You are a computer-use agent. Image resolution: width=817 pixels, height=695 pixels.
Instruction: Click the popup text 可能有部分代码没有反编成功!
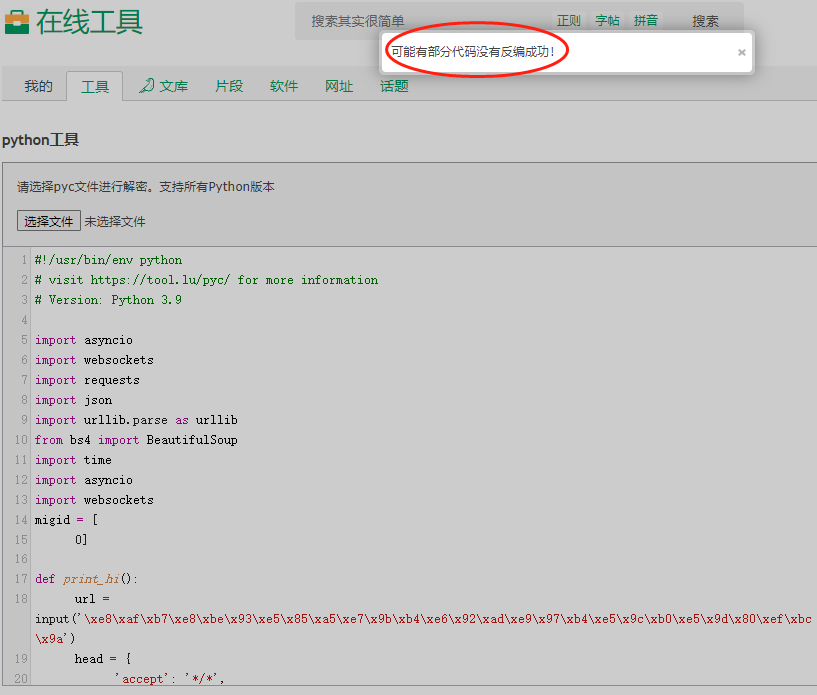coord(473,52)
